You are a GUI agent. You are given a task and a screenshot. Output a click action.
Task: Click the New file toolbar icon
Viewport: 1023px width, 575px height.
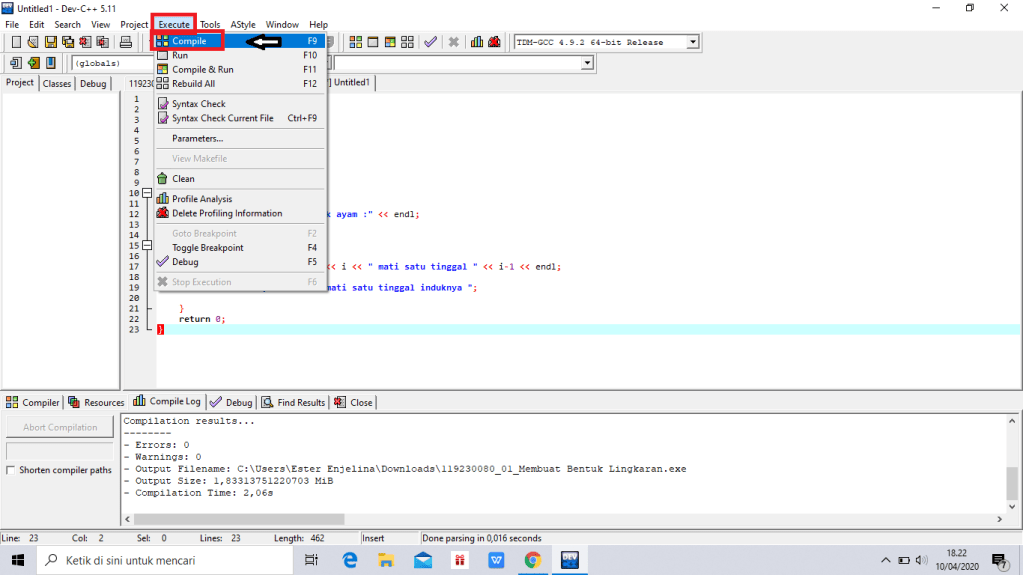[x=16, y=42]
